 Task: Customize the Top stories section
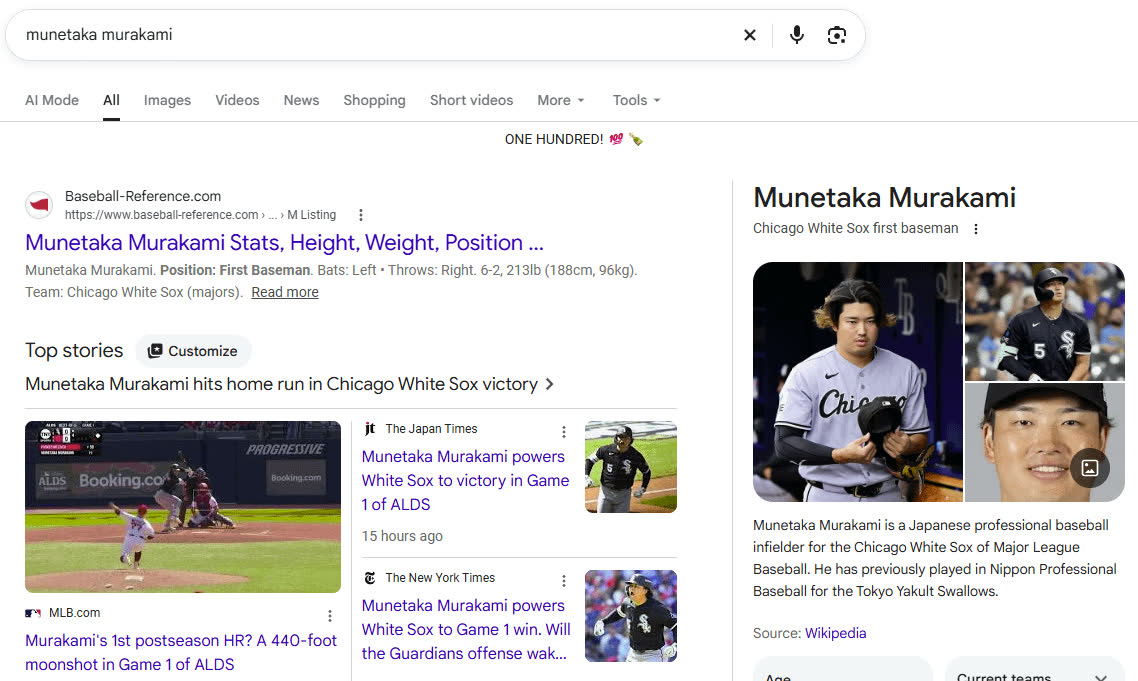(x=193, y=351)
